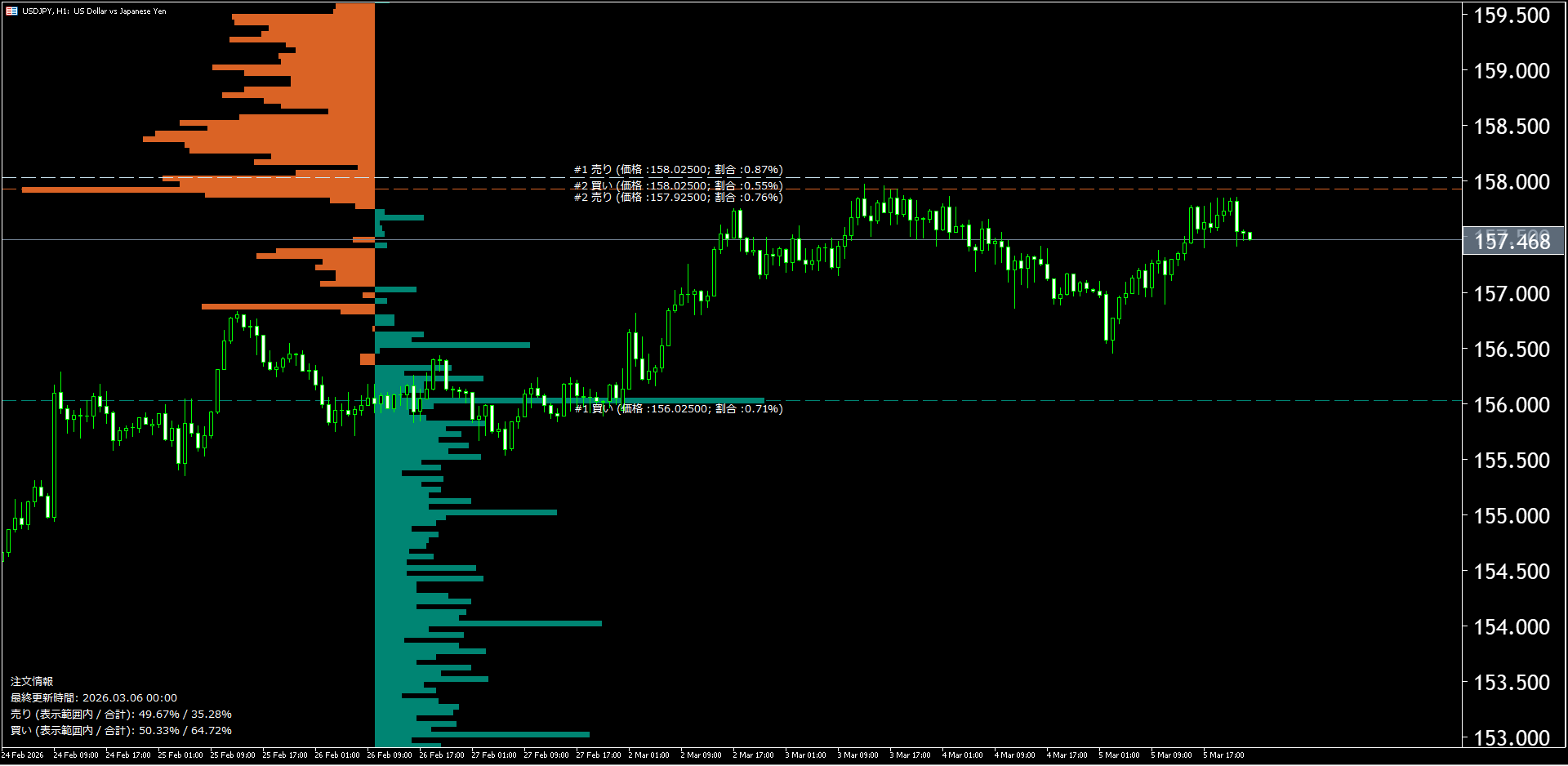Click the 154.000 price axis label
This screenshot has width=1568, height=766.
(1512, 627)
